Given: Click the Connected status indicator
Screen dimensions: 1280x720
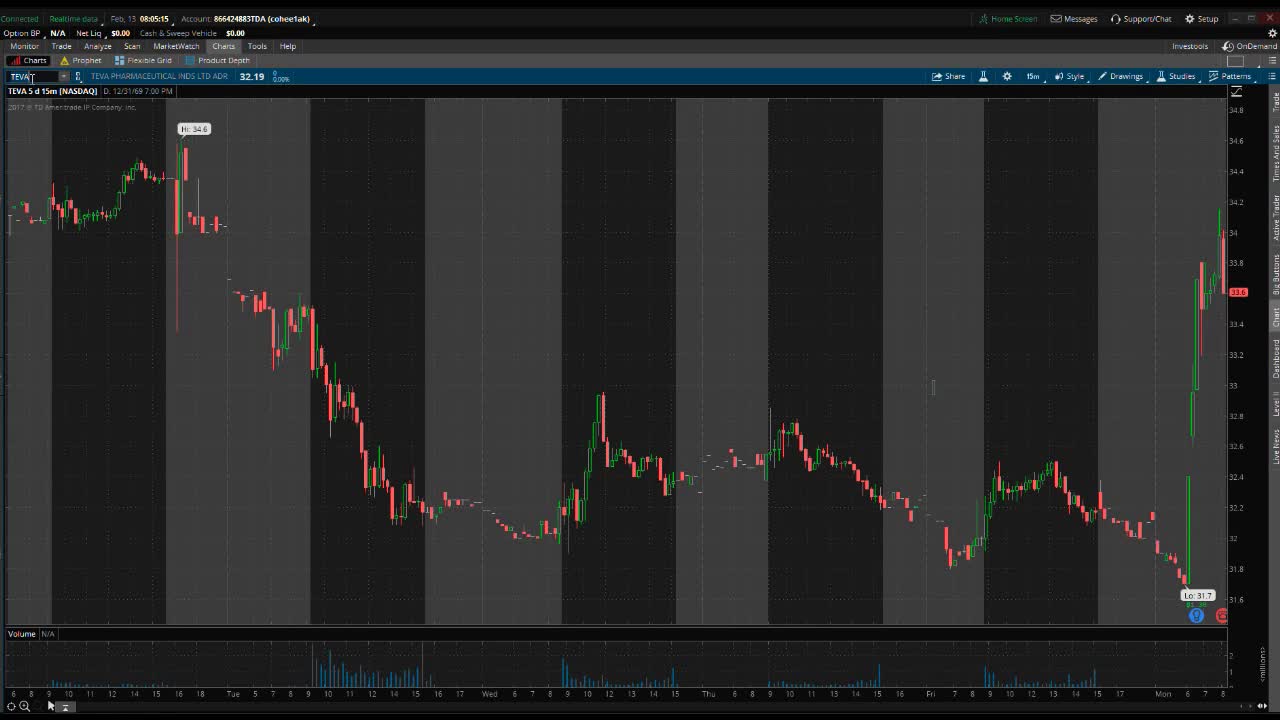Looking at the screenshot, I should [x=19, y=19].
